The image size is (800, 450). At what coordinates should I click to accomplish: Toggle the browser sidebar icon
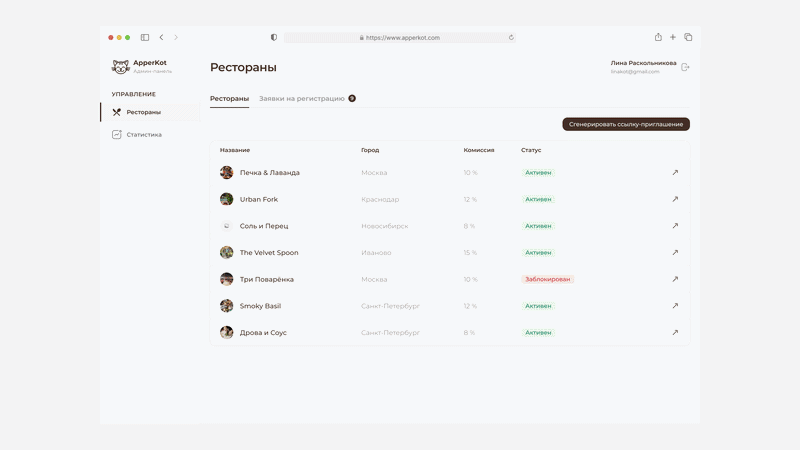pos(145,37)
